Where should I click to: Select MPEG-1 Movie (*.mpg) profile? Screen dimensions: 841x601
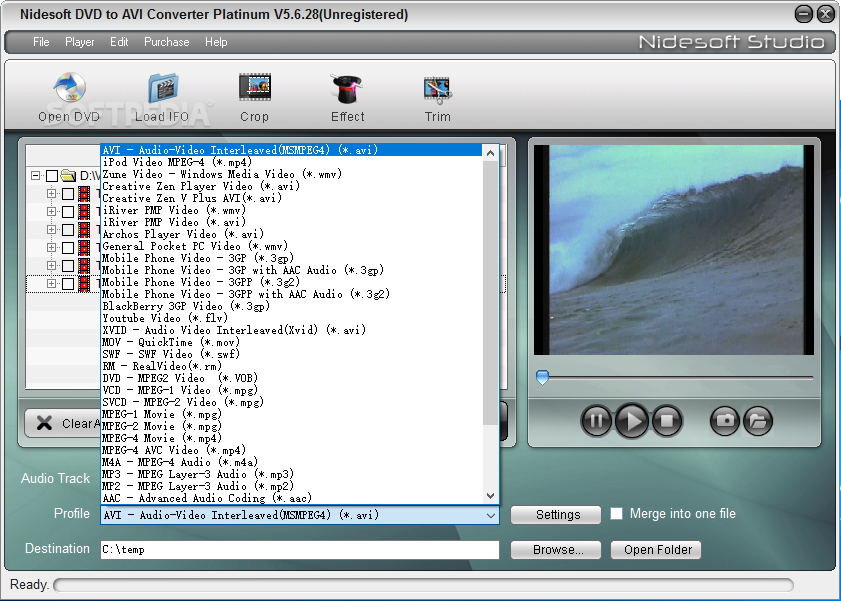pyautogui.click(x=292, y=414)
